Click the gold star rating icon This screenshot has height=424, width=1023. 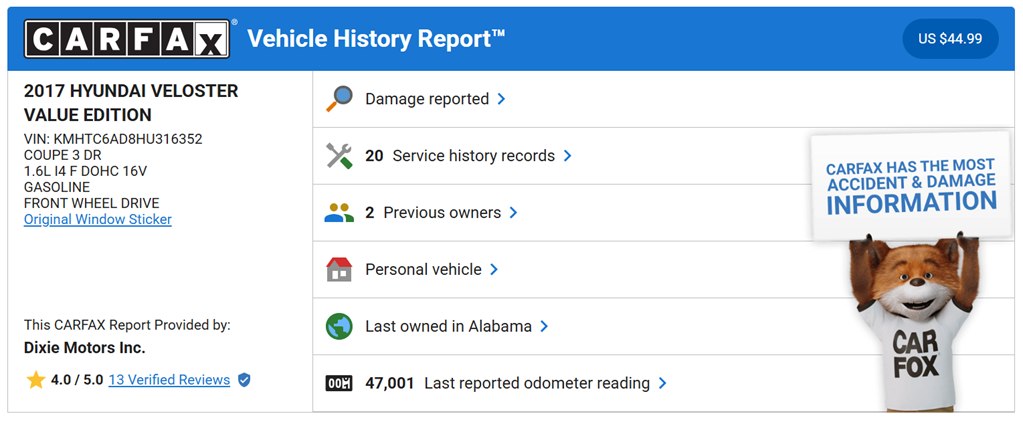pyautogui.click(x=35, y=380)
